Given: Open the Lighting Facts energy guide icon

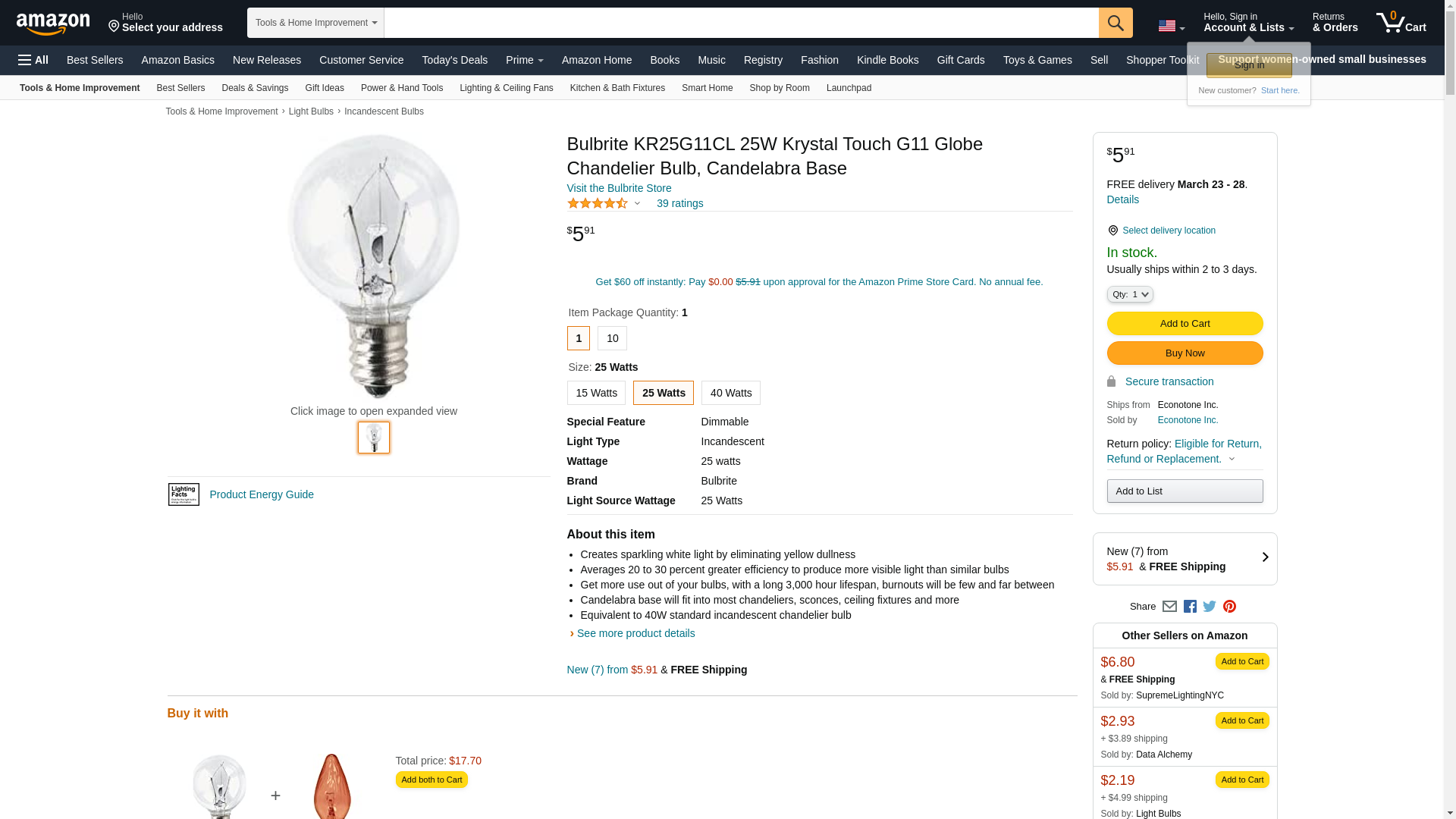Looking at the screenshot, I should point(184,494).
